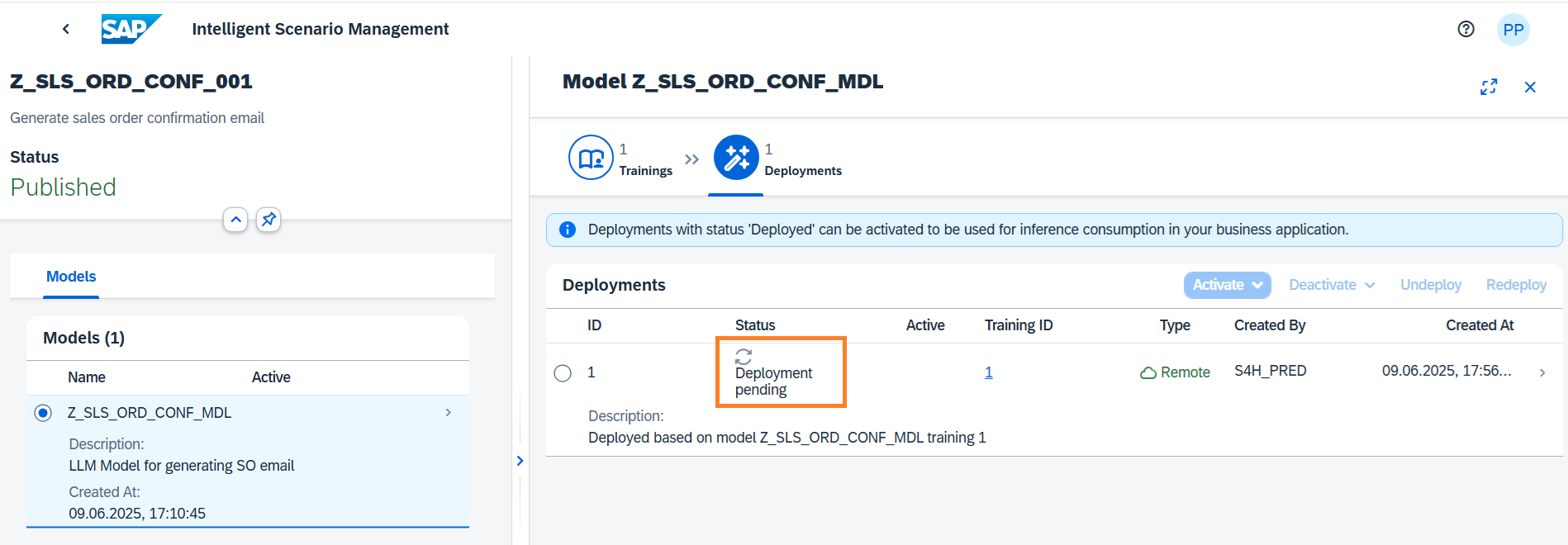Image resolution: width=1568 pixels, height=545 pixels.
Task: Click the panel splitter arrow handle
Action: pyautogui.click(x=520, y=461)
